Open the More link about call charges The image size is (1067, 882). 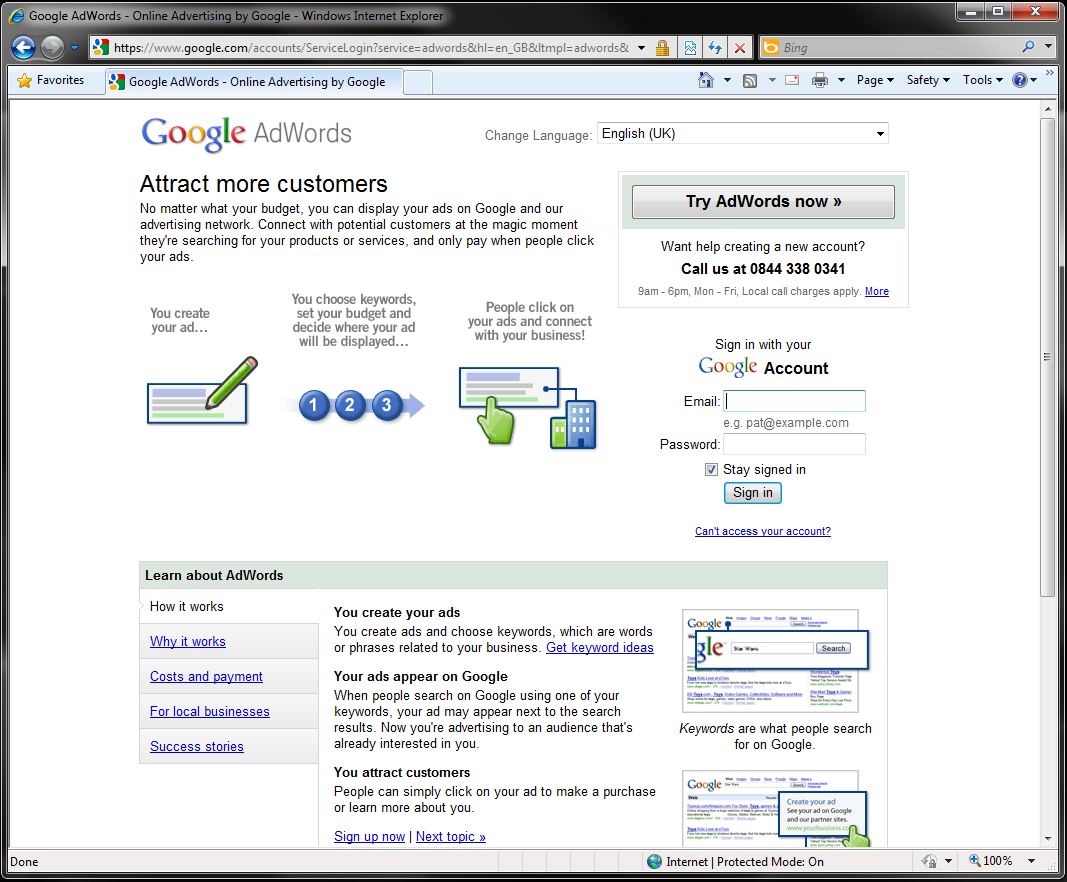tap(876, 291)
